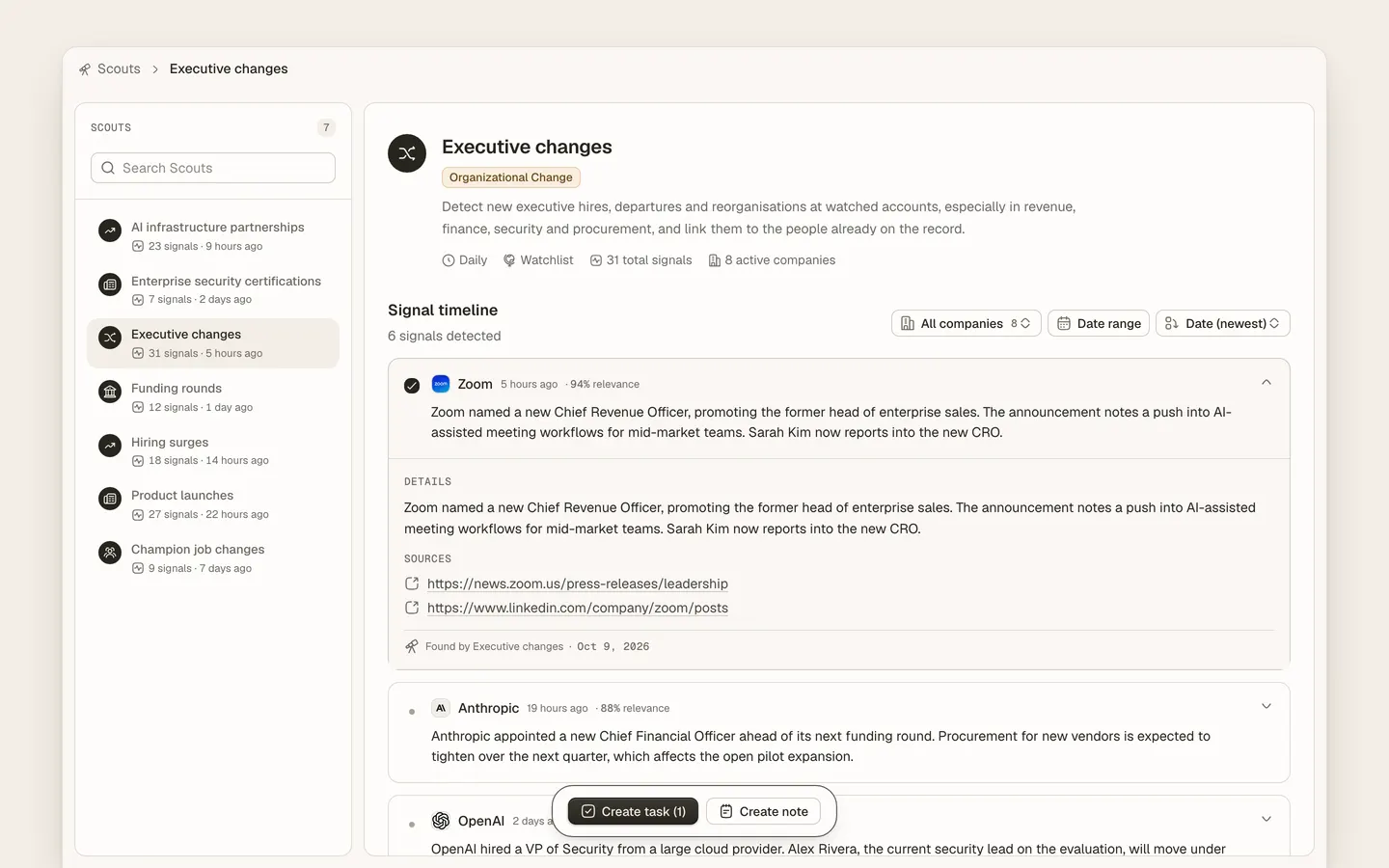Open the All companies filter dropdown
The image size is (1389, 868).
[x=967, y=323]
